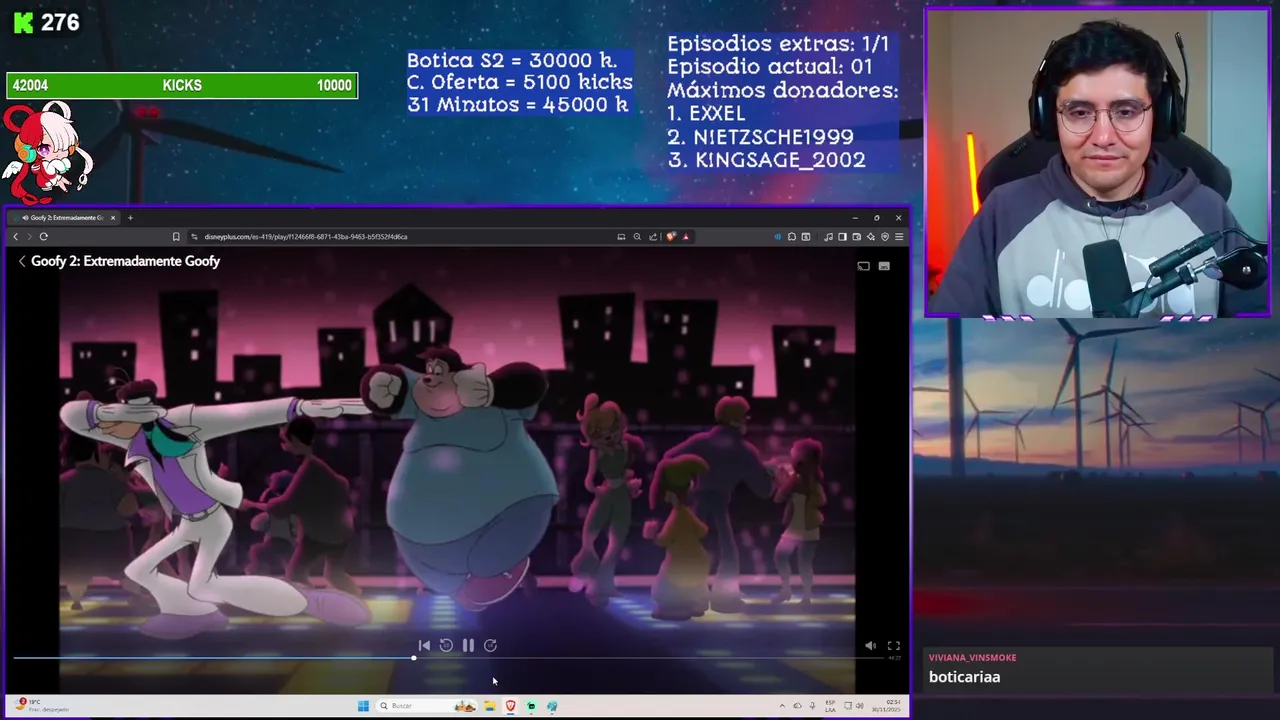Skip forward ten seconds in the video

pos(490,645)
